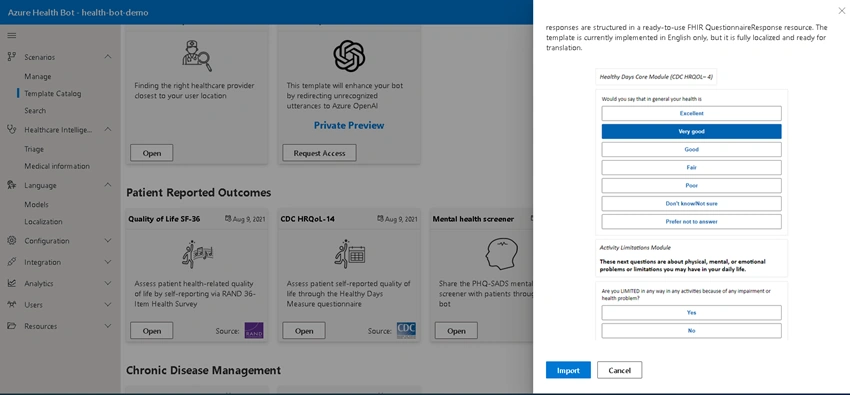The image size is (850, 395).
Task: Click the Integration plug icon
Action: pos(11,262)
